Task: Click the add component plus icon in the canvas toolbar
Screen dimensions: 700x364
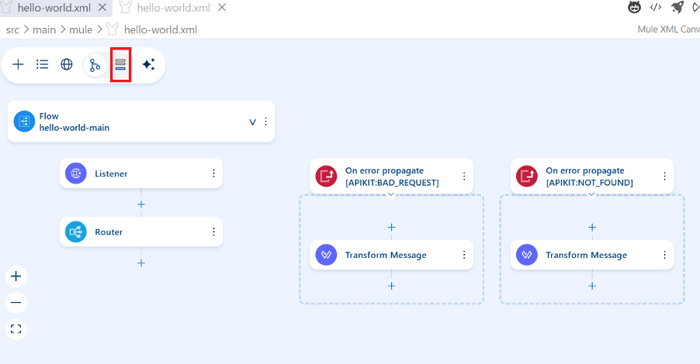Action: (x=18, y=64)
